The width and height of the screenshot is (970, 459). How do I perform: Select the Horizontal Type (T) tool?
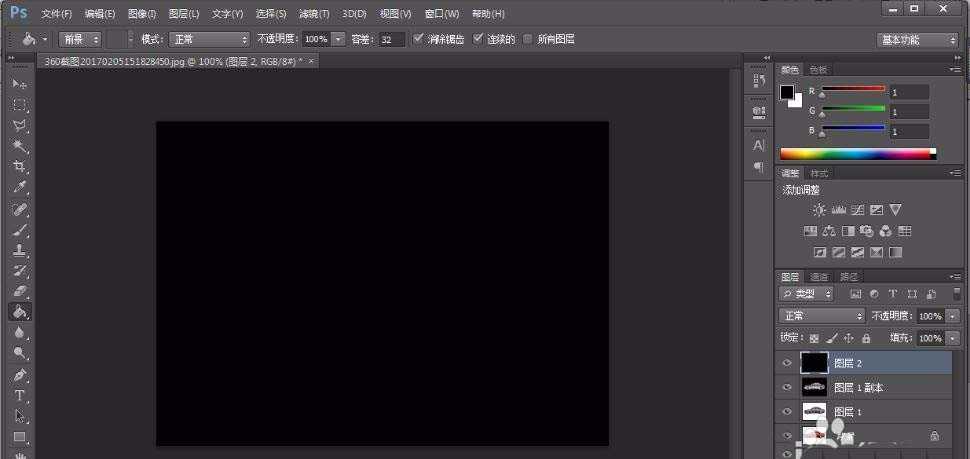(19, 396)
